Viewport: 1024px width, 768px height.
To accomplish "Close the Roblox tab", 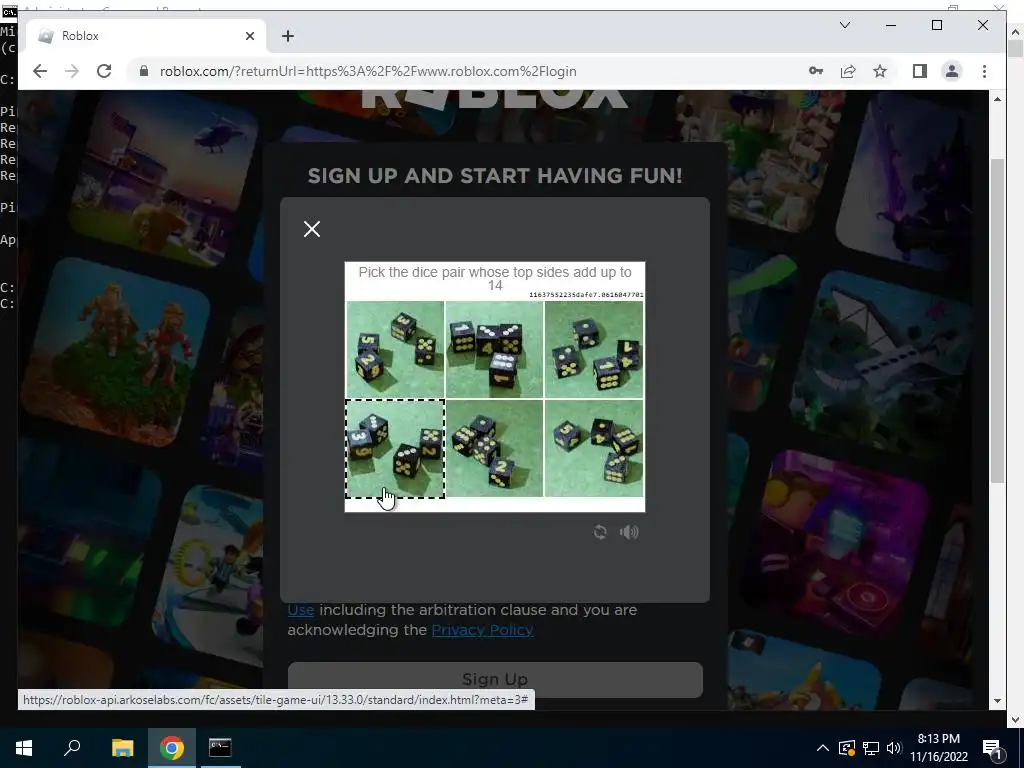I will click(249, 36).
